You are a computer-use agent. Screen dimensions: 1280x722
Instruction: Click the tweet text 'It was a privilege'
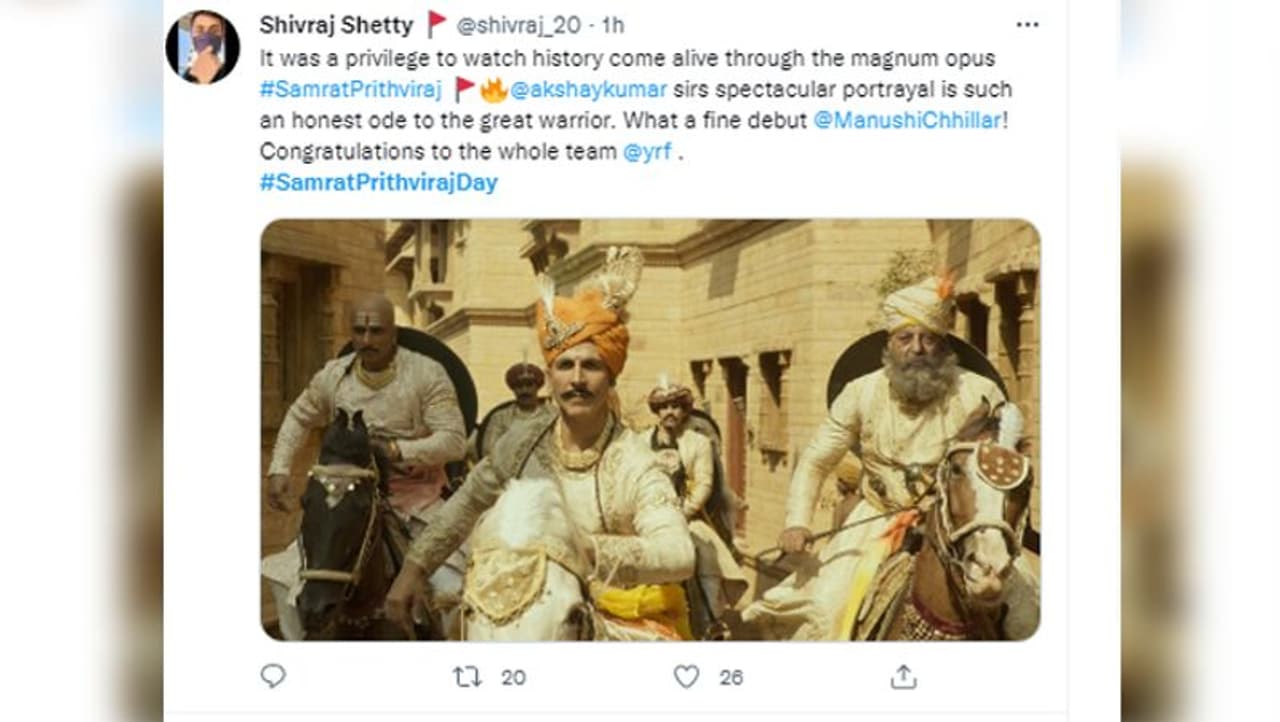[330, 58]
